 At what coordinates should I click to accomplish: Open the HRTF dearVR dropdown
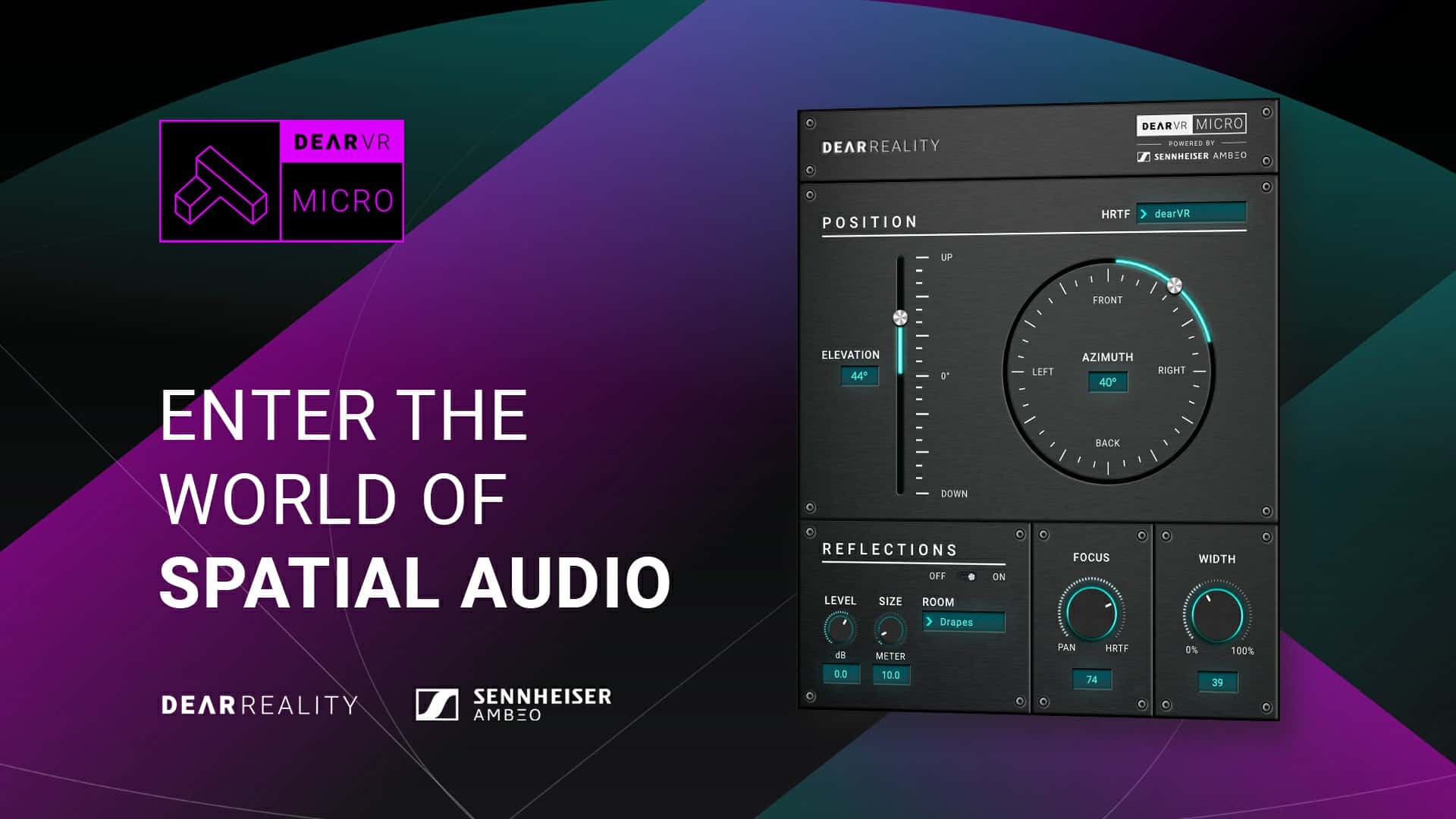[x=1191, y=213]
